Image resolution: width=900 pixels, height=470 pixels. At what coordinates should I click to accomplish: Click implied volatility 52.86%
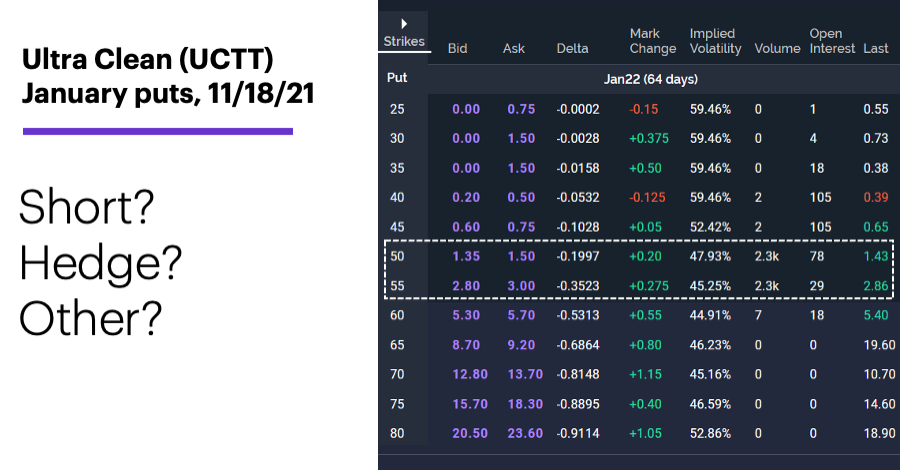711,433
